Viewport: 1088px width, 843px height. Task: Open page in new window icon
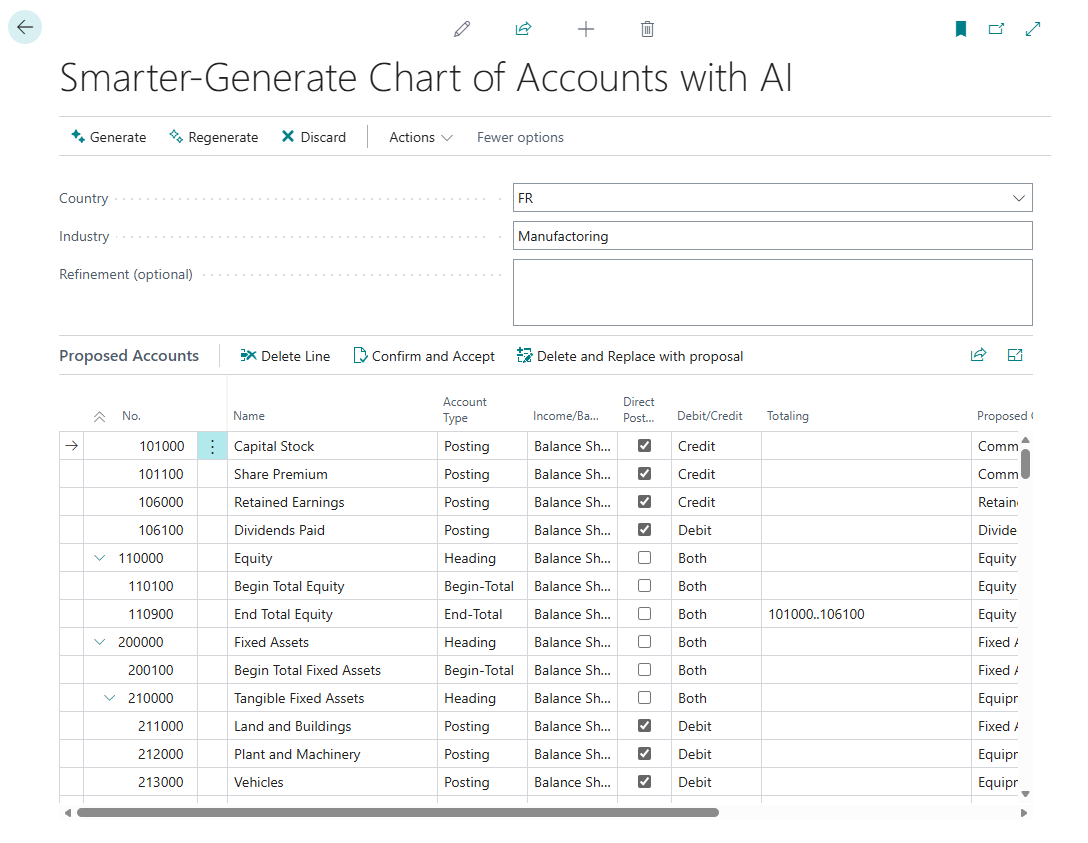pyautogui.click(x=996, y=29)
